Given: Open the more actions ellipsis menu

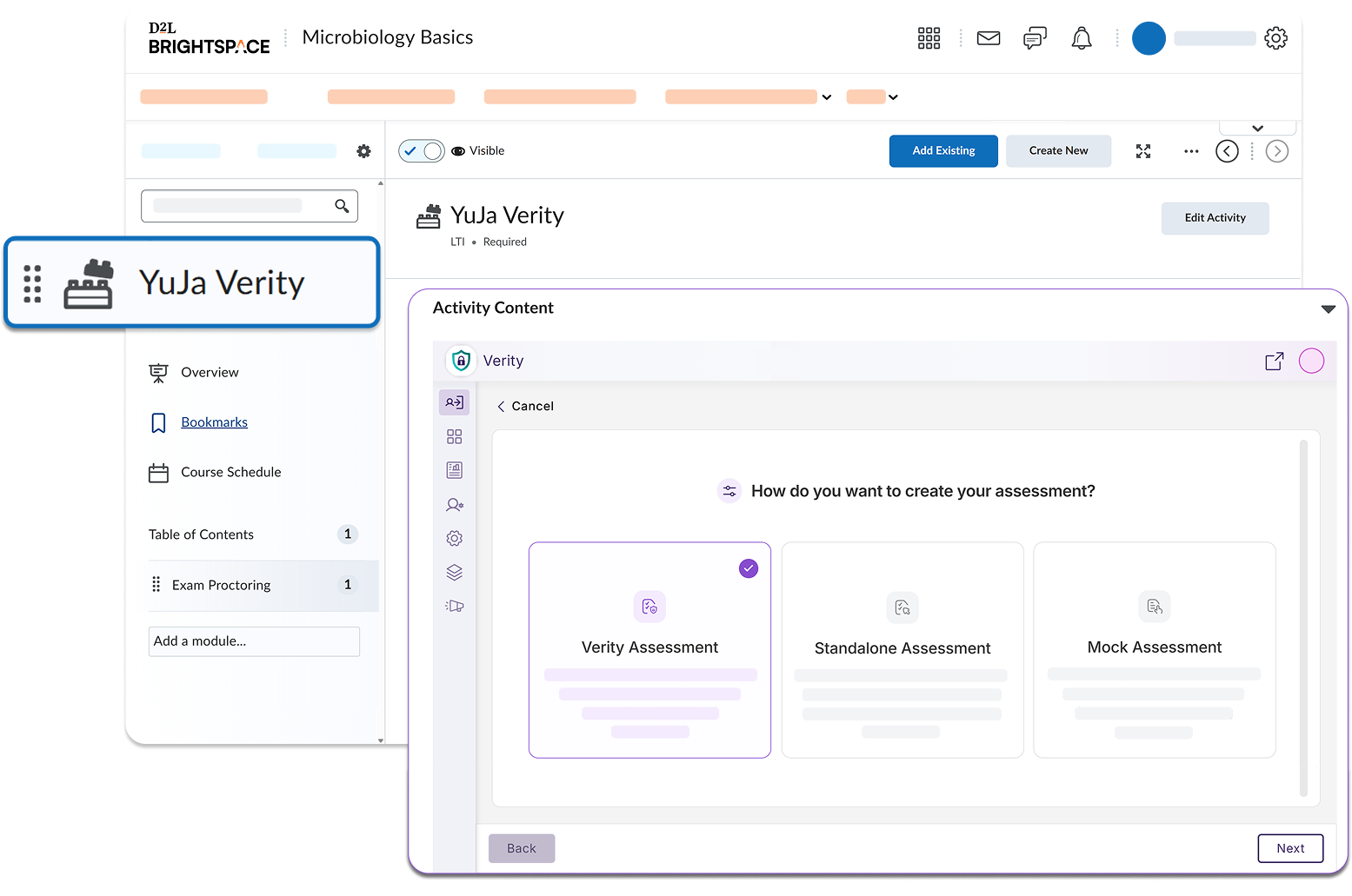Looking at the screenshot, I should click(x=1191, y=151).
